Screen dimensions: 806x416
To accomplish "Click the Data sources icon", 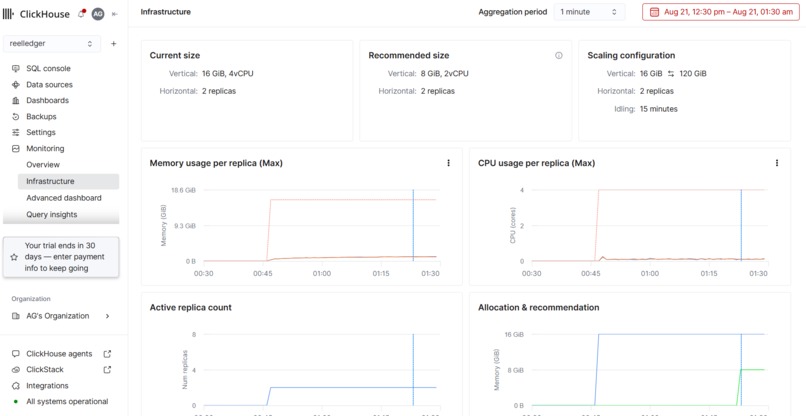I will click(15, 85).
